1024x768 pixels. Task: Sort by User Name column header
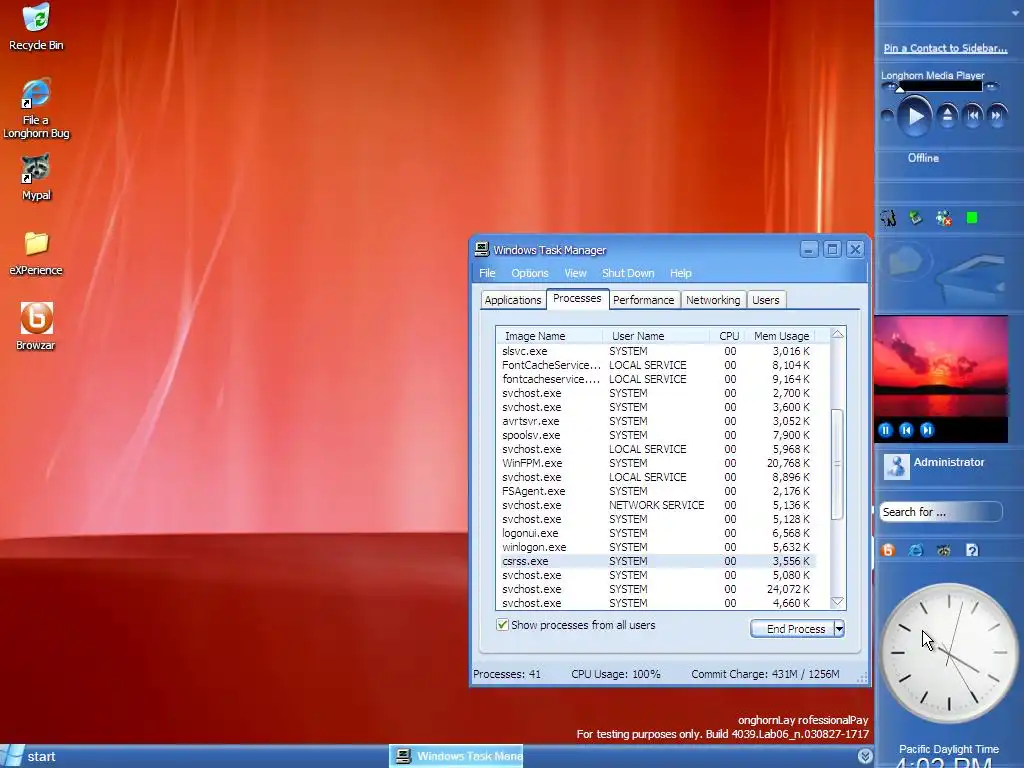coord(656,336)
